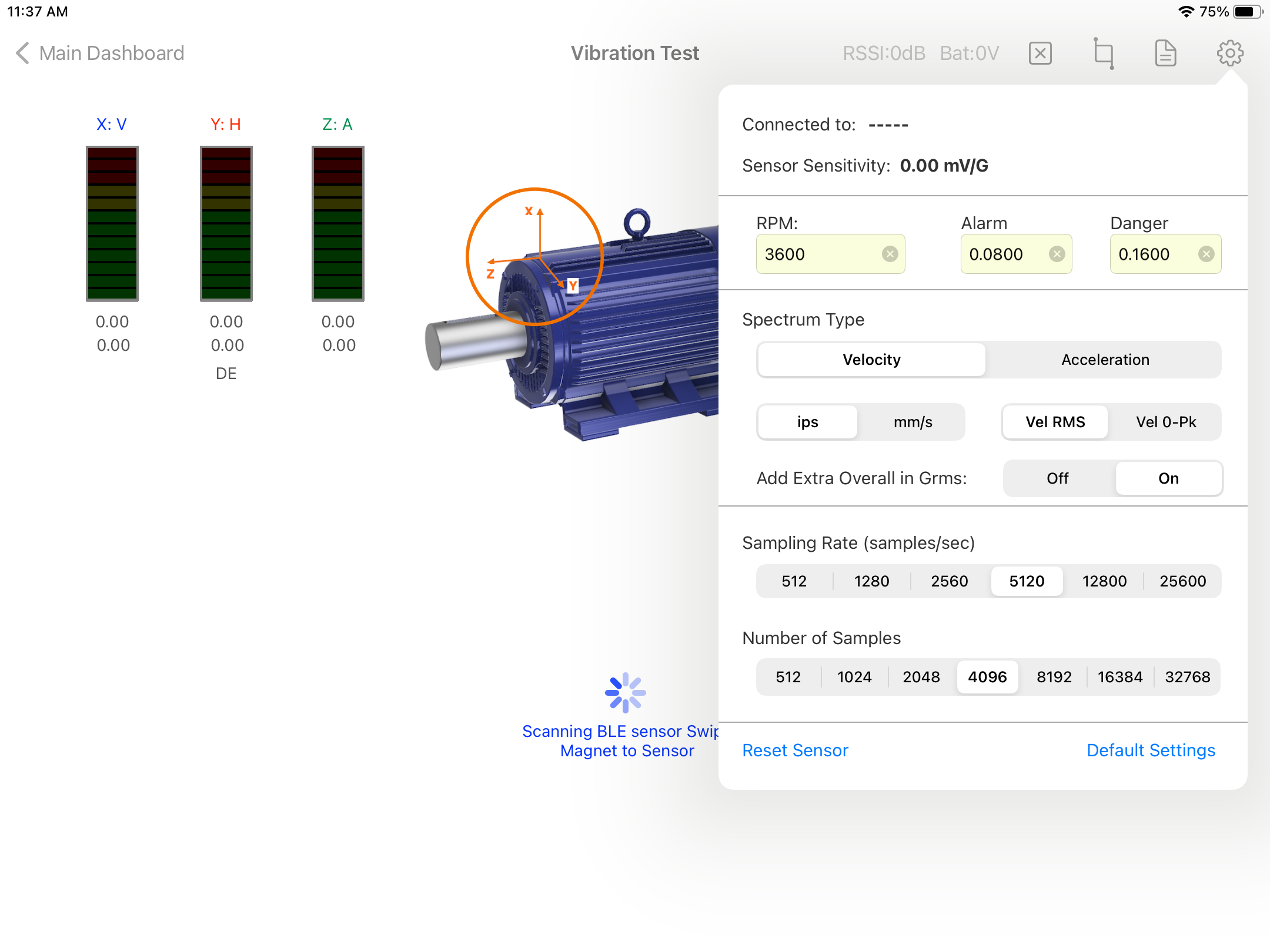The width and height of the screenshot is (1270, 952).
Task: Tap the 11:37 AM clock
Action: click(x=38, y=12)
